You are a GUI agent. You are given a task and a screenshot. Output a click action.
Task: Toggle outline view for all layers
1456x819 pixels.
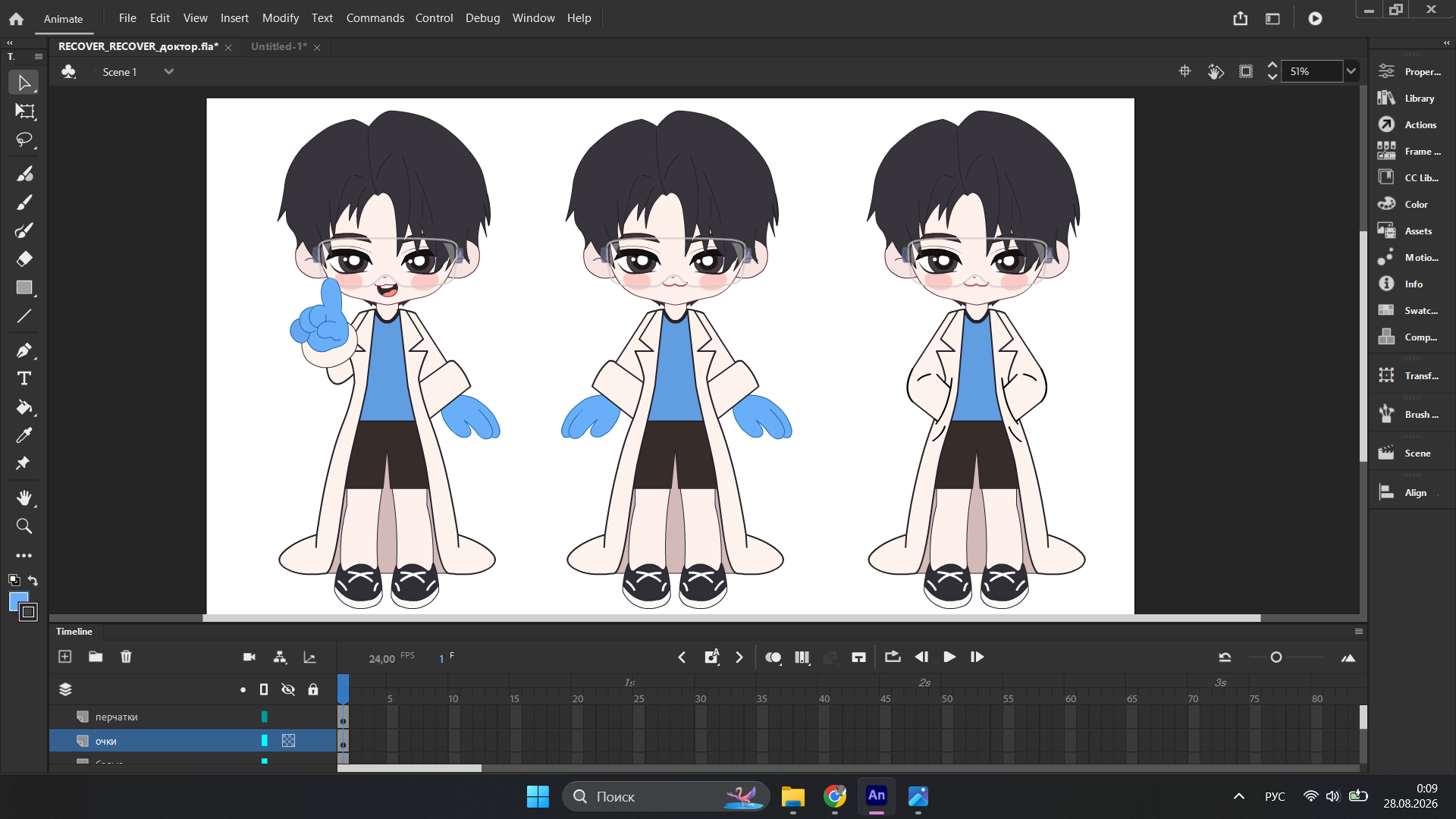click(x=264, y=689)
